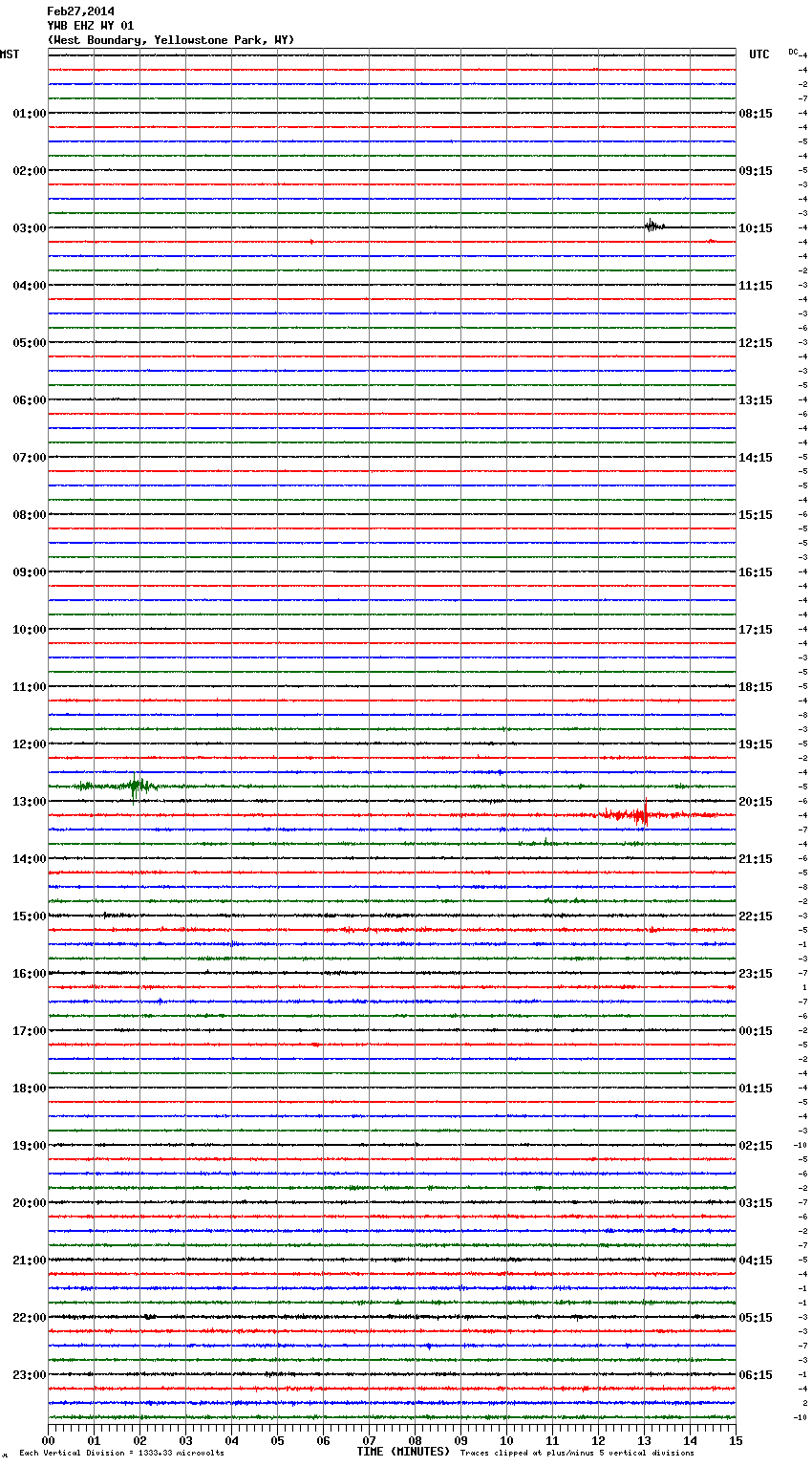Click the "13:00" MST time label
812x1466 pixels.
pyautogui.click(x=30, y=802)
